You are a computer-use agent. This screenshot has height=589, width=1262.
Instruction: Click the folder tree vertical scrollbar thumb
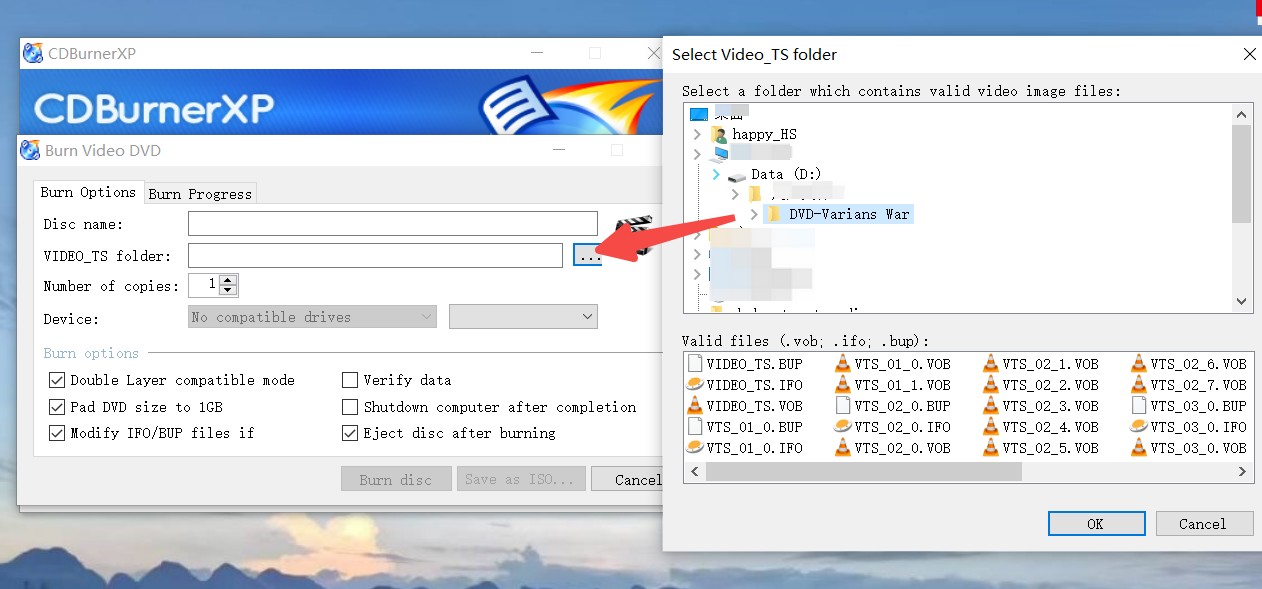click(x=1242, y=173)
